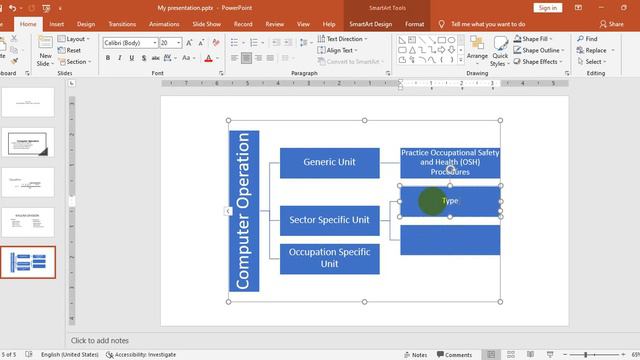Toggle Justify text alignment
Viewport: 640px width, 360px height.
270,58
